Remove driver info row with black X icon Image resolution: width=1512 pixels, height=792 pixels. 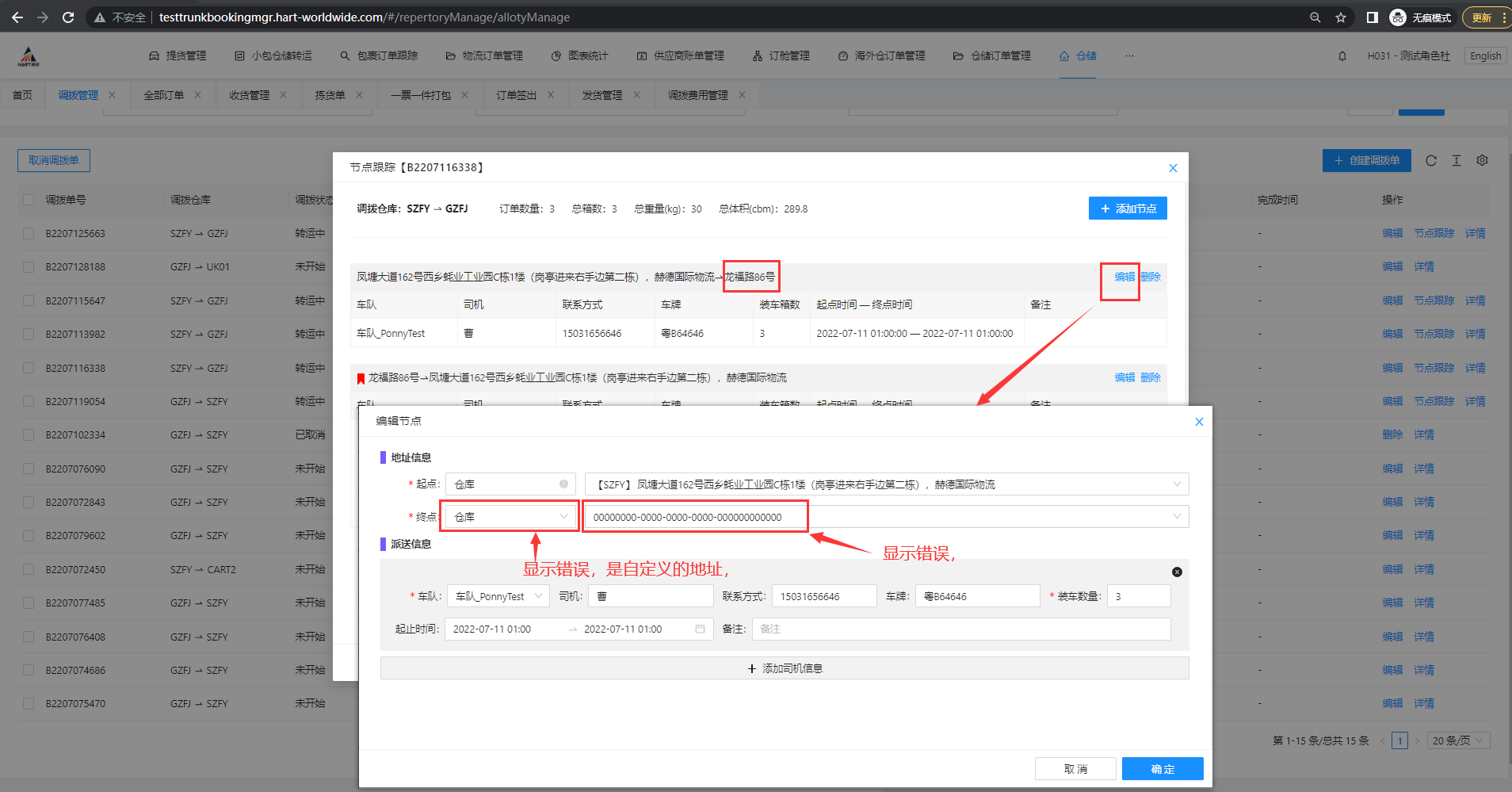coord(1177,572)
